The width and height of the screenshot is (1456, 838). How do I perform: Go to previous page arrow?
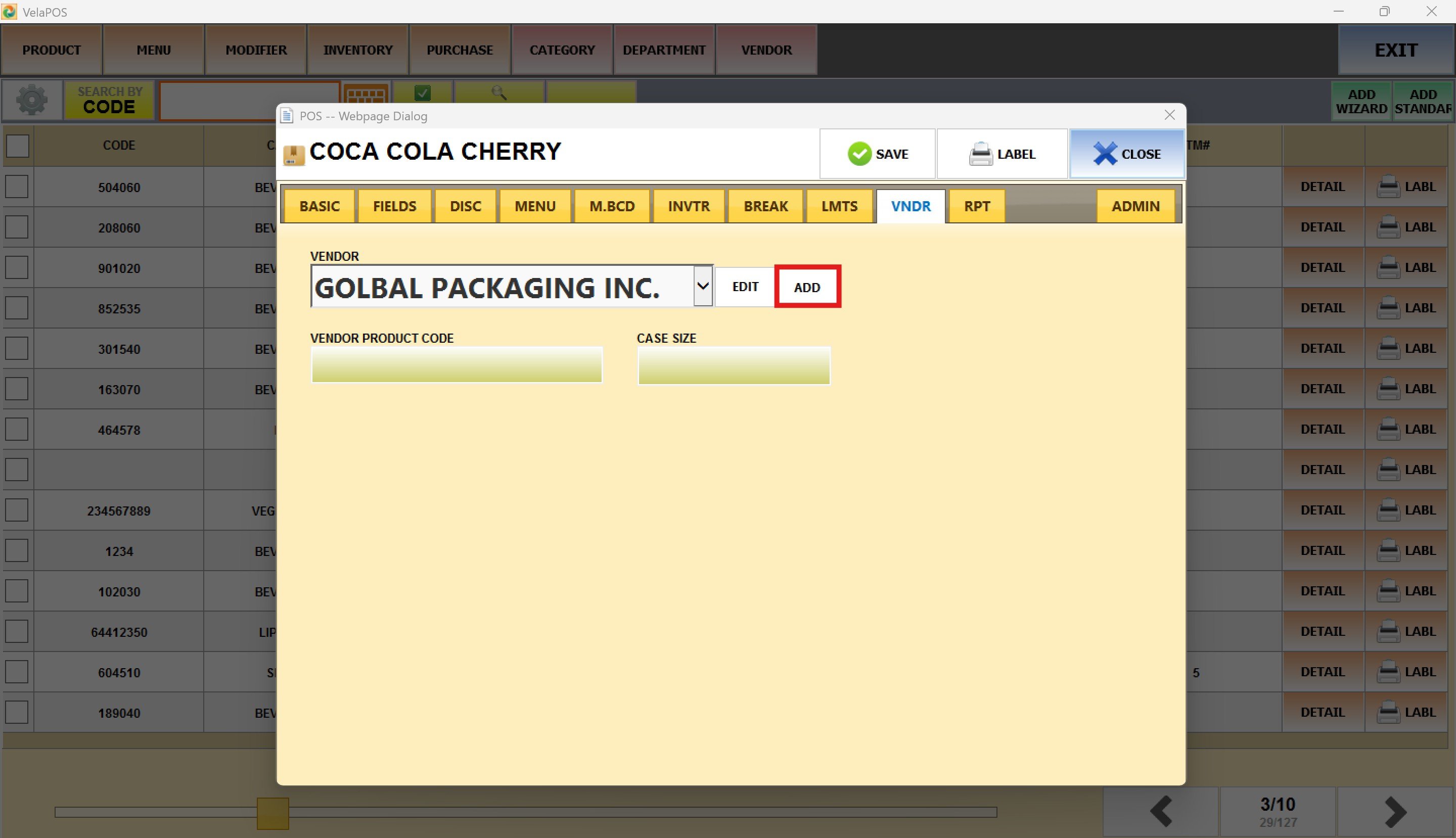pos(1161,812)
